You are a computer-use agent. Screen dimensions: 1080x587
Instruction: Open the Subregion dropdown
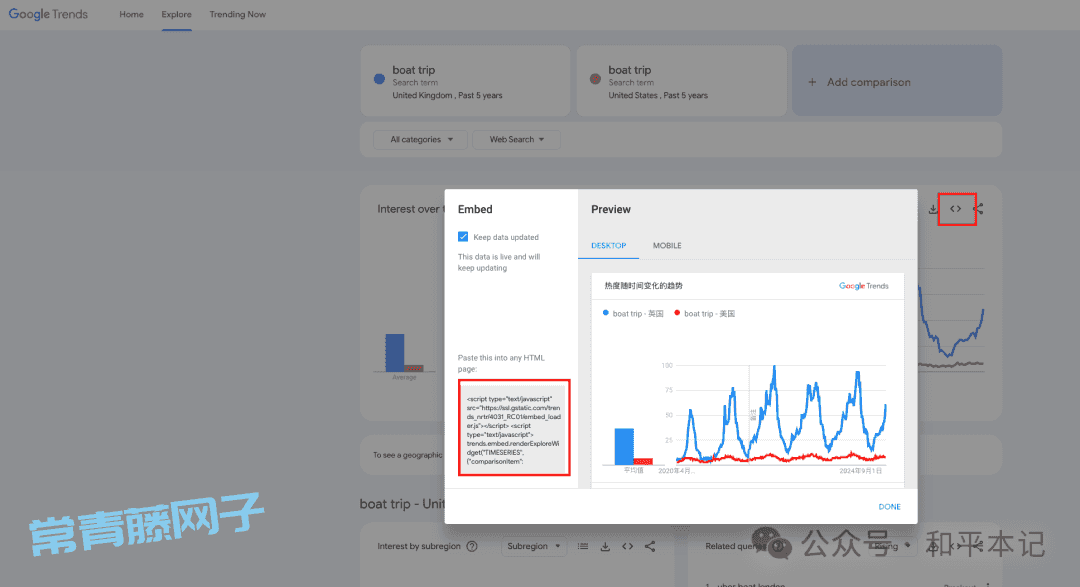[x=534, y=546]
